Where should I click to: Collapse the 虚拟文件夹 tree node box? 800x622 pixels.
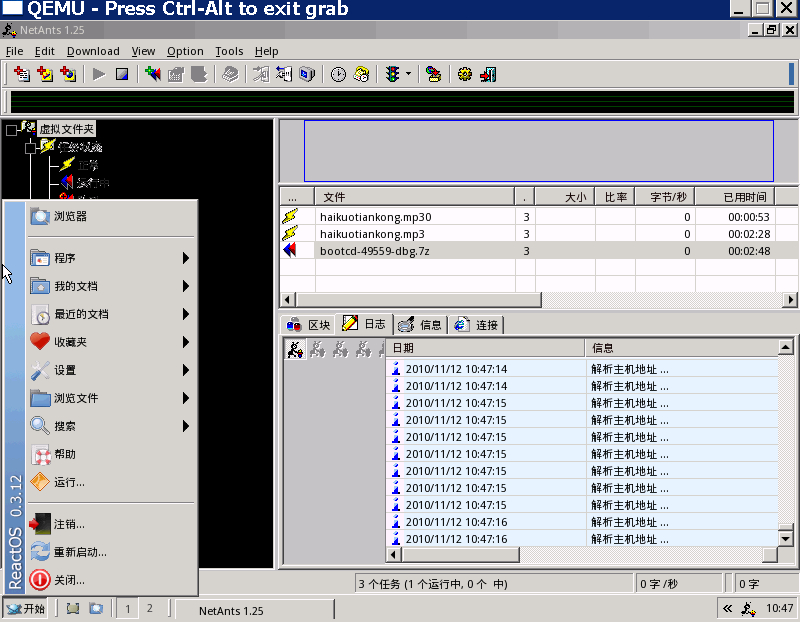click(x=11, y=131)
